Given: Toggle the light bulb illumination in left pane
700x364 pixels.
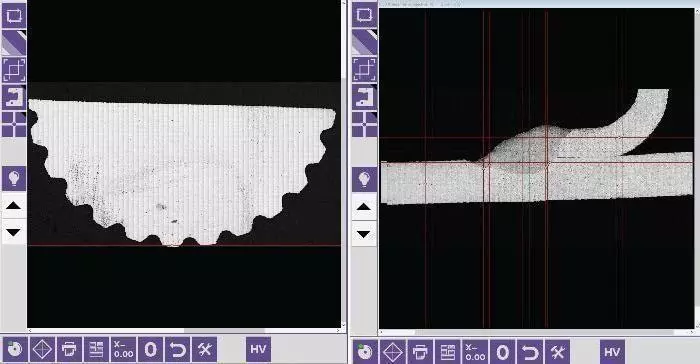Looking at the screenshot, I should click(14, 179).
